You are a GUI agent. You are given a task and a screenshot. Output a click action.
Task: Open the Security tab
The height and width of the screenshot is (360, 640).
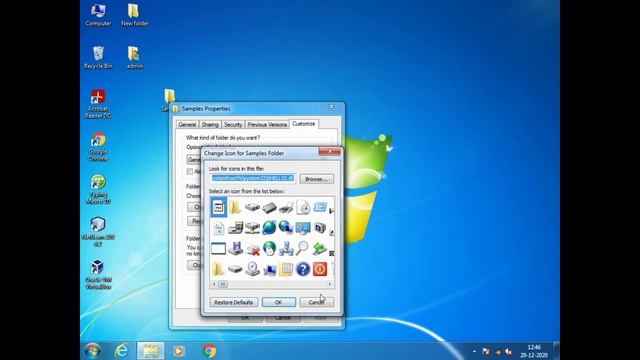point(233,124)
